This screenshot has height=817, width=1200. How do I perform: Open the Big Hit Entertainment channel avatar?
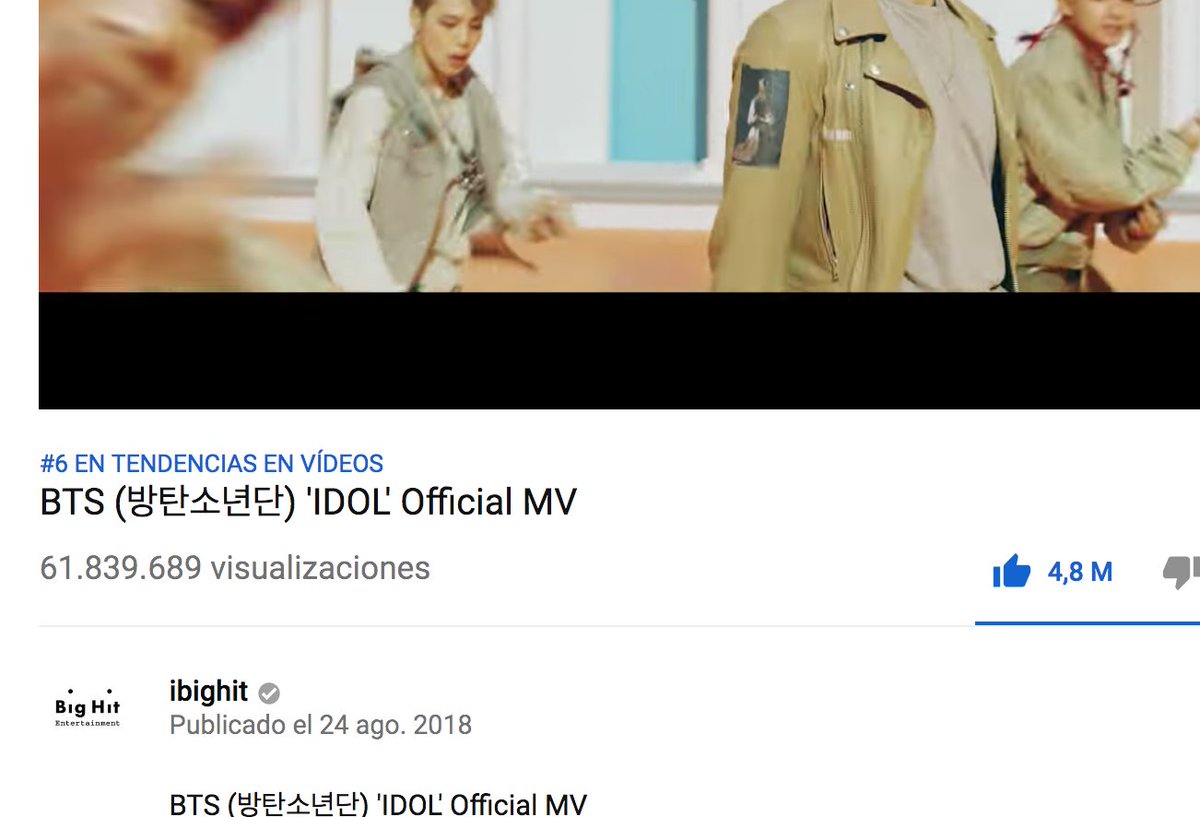88,707
